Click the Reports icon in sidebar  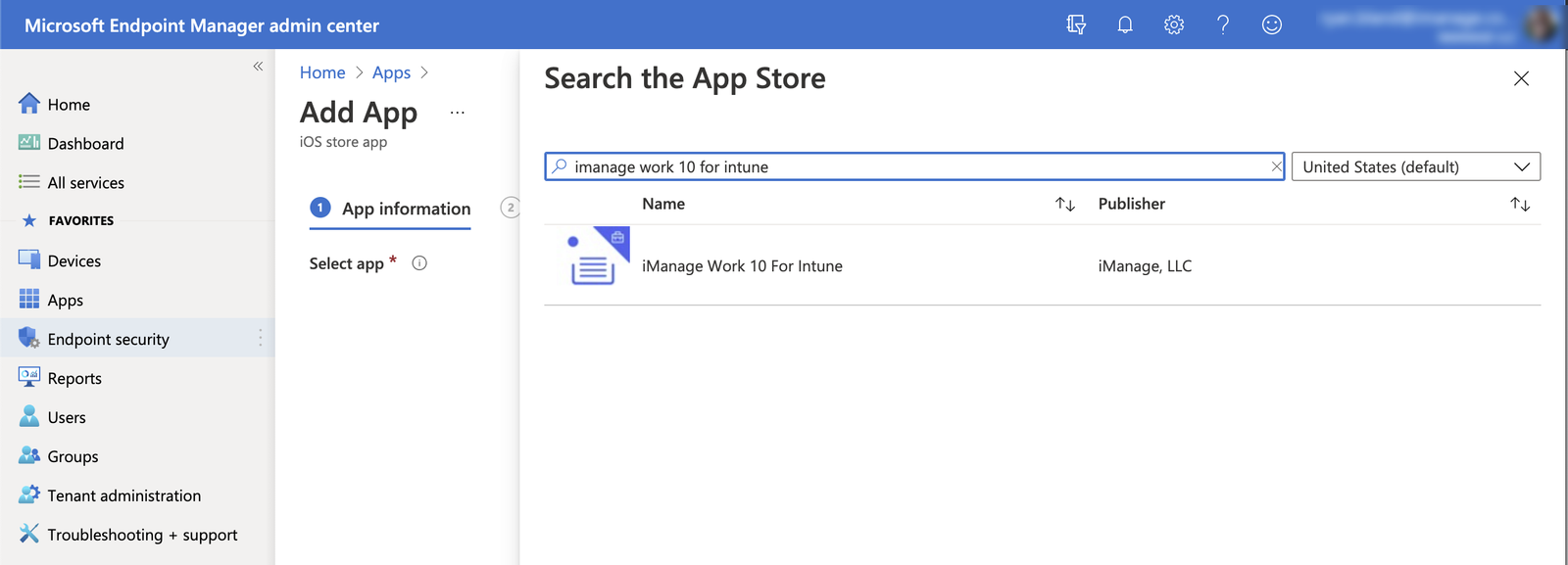point(29,378)
